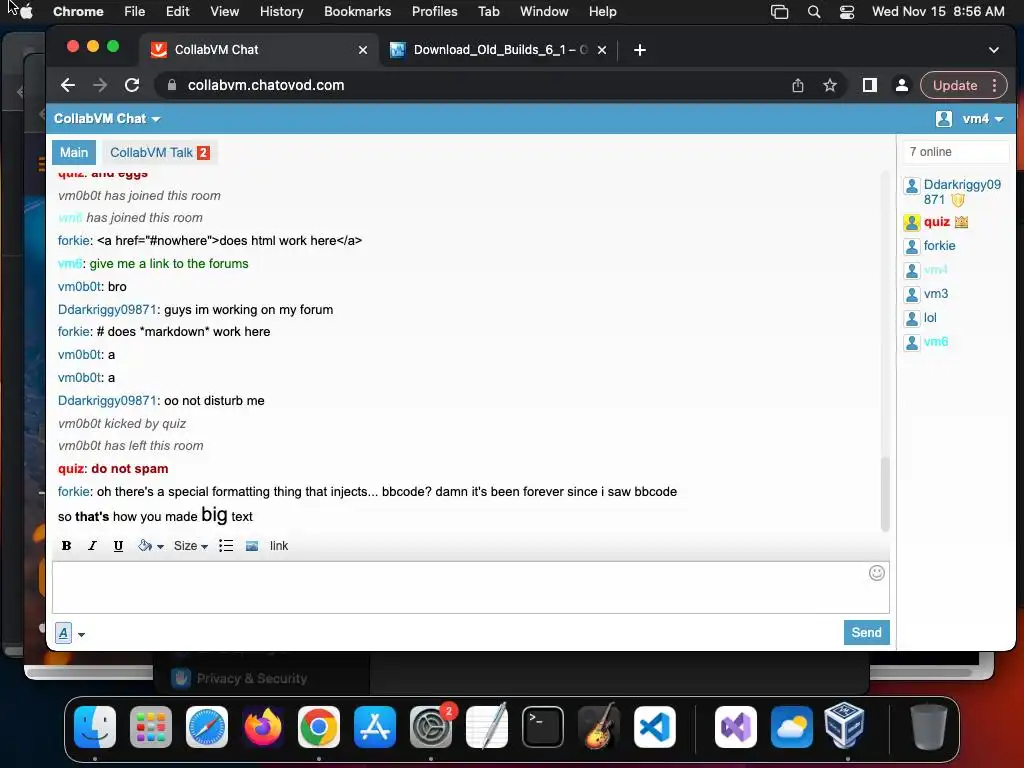Open the vm4 user account menu
This screenshot has height=768, width=1024.
pos(982,119)
